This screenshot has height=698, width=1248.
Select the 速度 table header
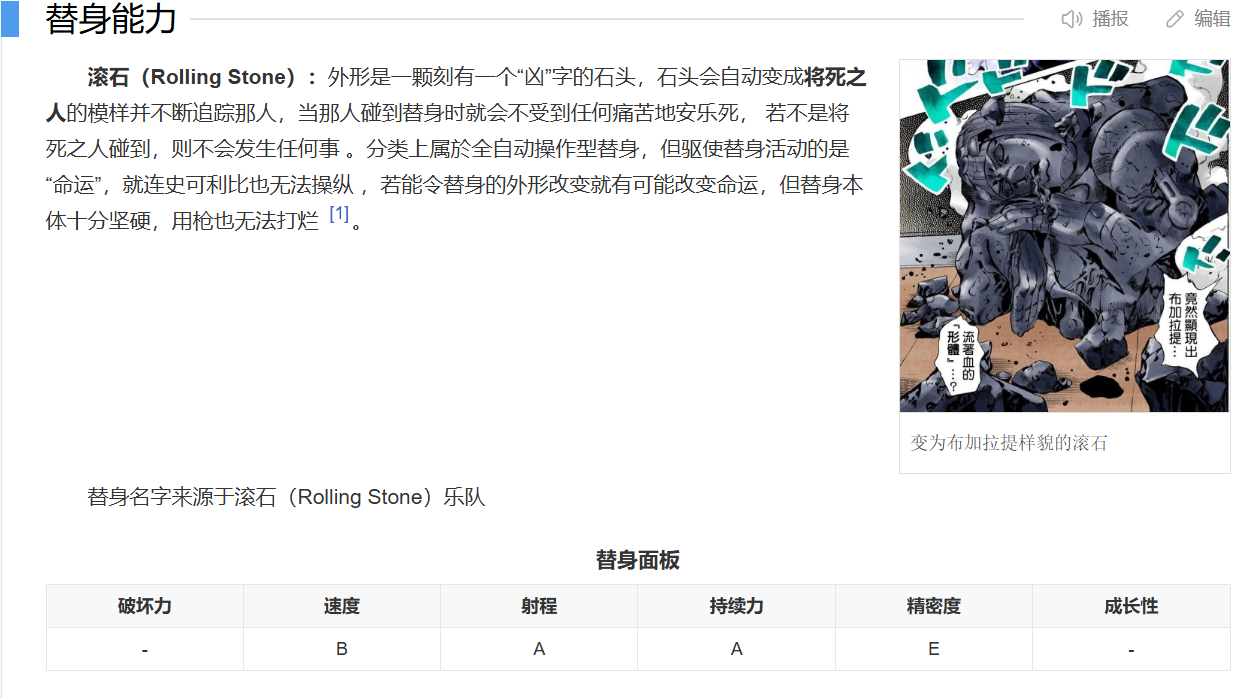(342, 606)
